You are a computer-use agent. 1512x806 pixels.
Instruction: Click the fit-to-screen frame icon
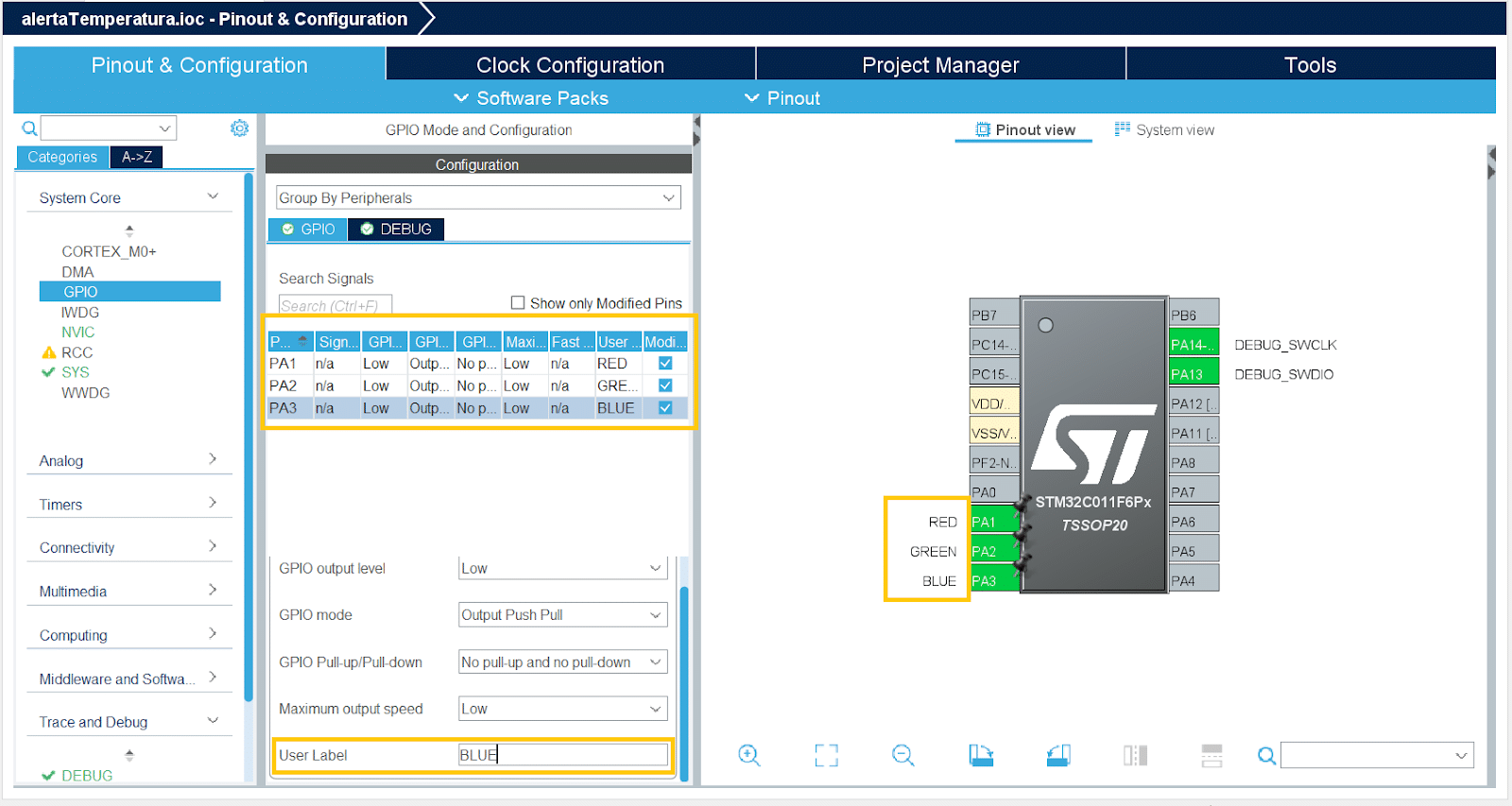[x=826, y=755]
